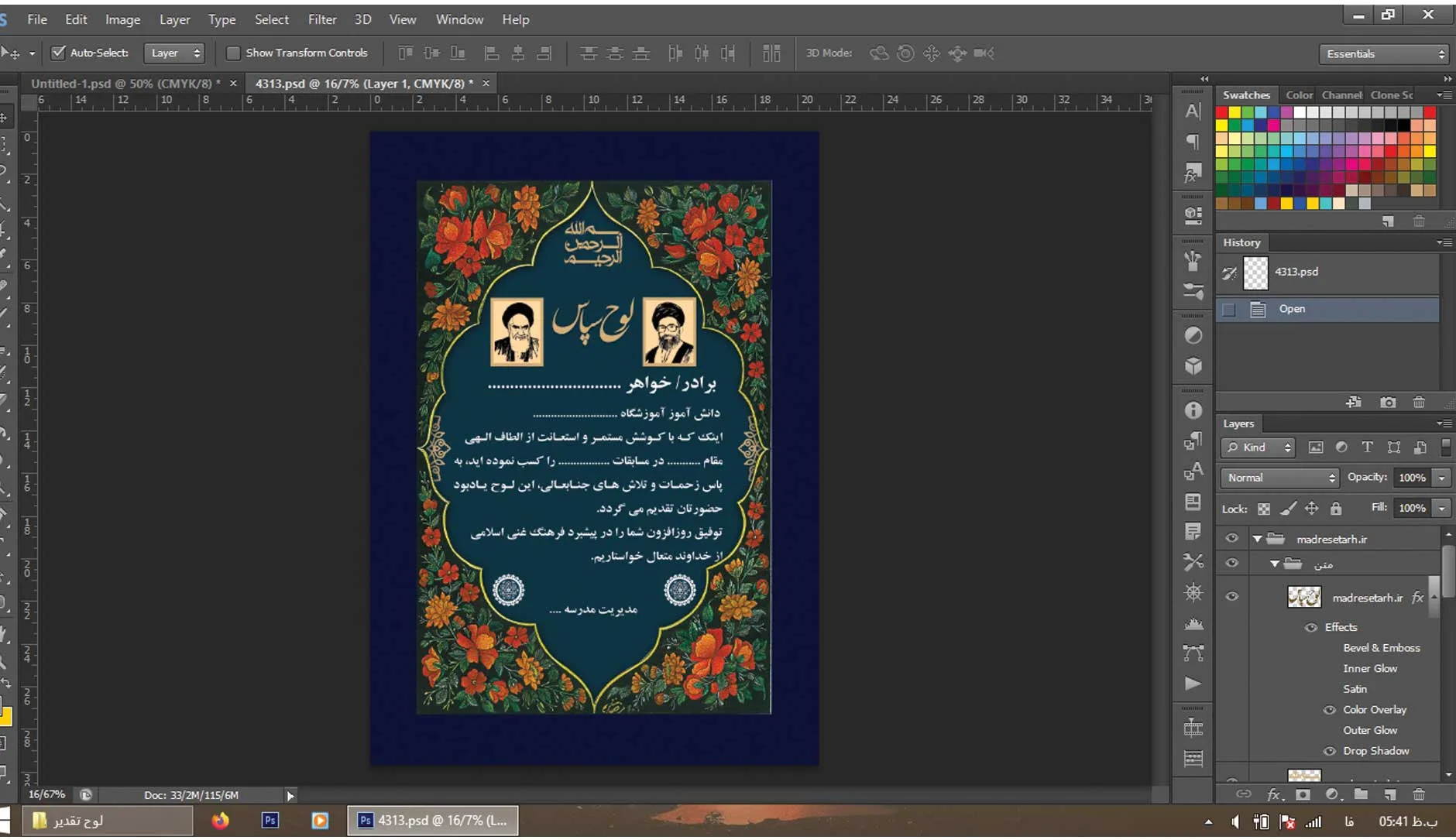Open the Image menu
This screenshot has height=840, width=1456.
(122, 19)
